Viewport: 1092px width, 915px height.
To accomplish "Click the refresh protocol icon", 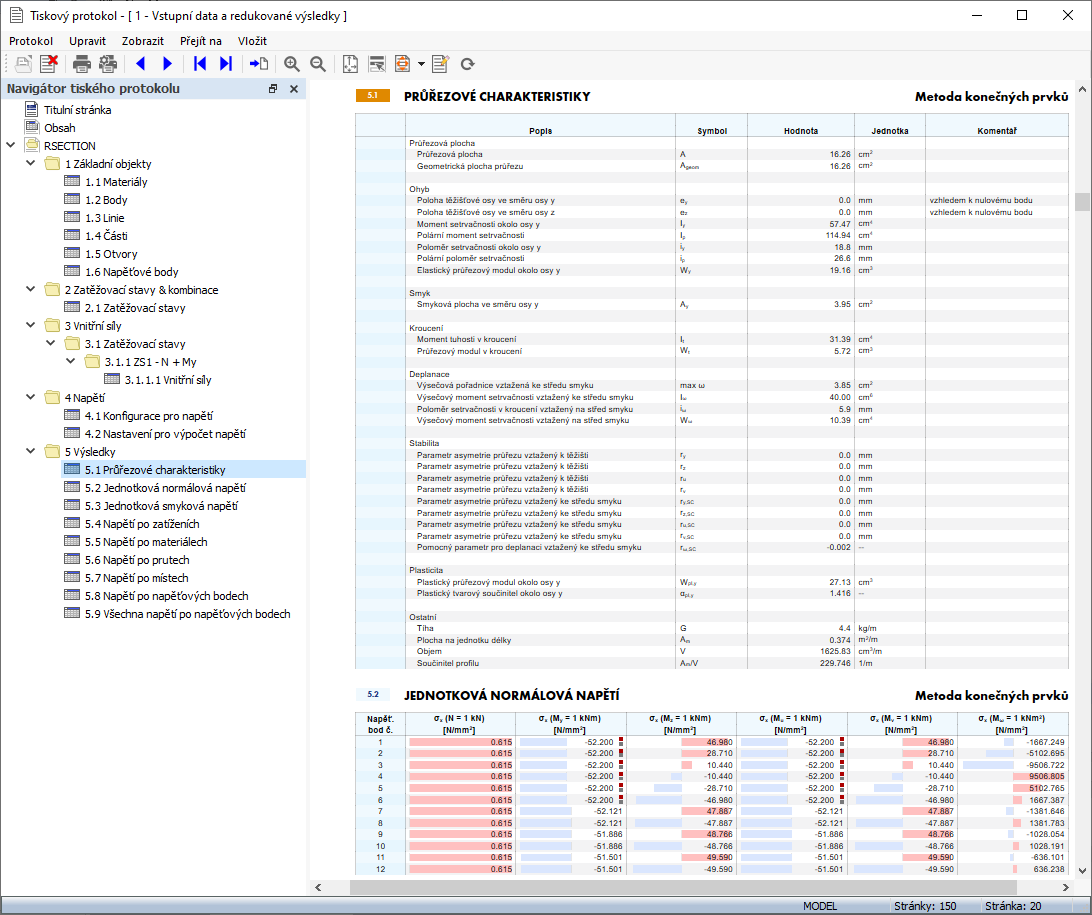I will (467, 64).
